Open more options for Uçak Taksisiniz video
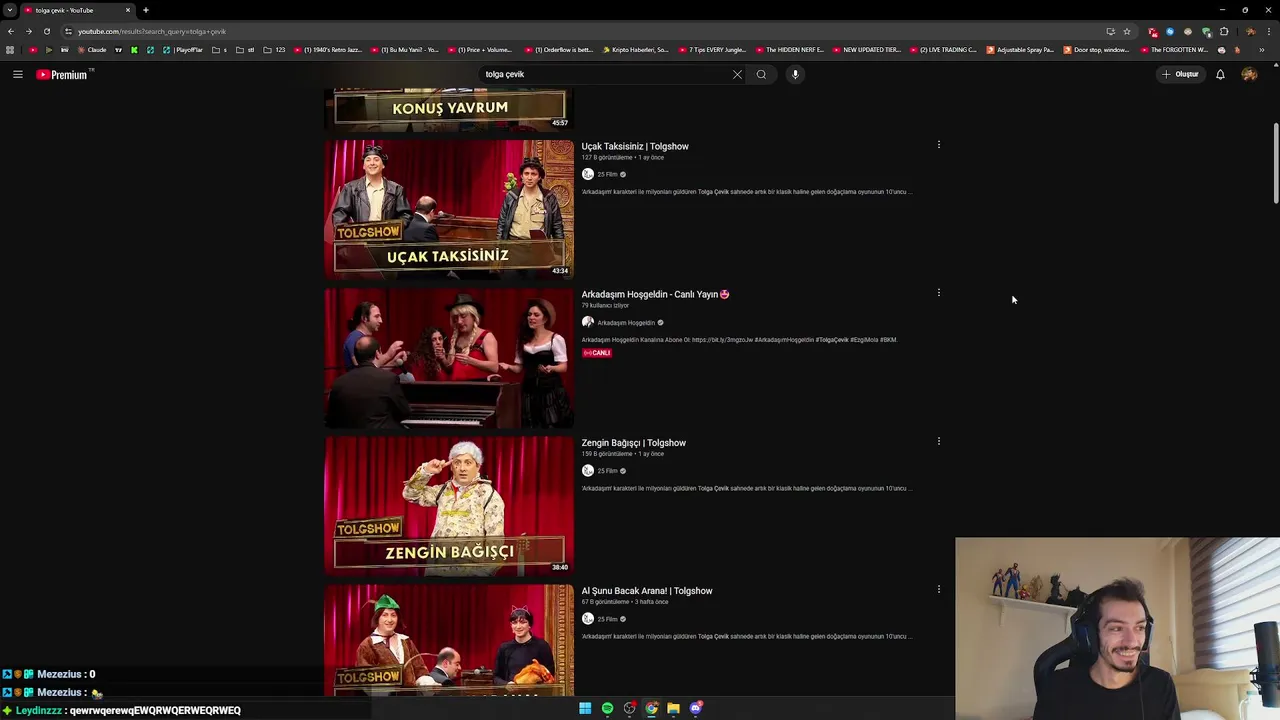 (x=938, y=145)
